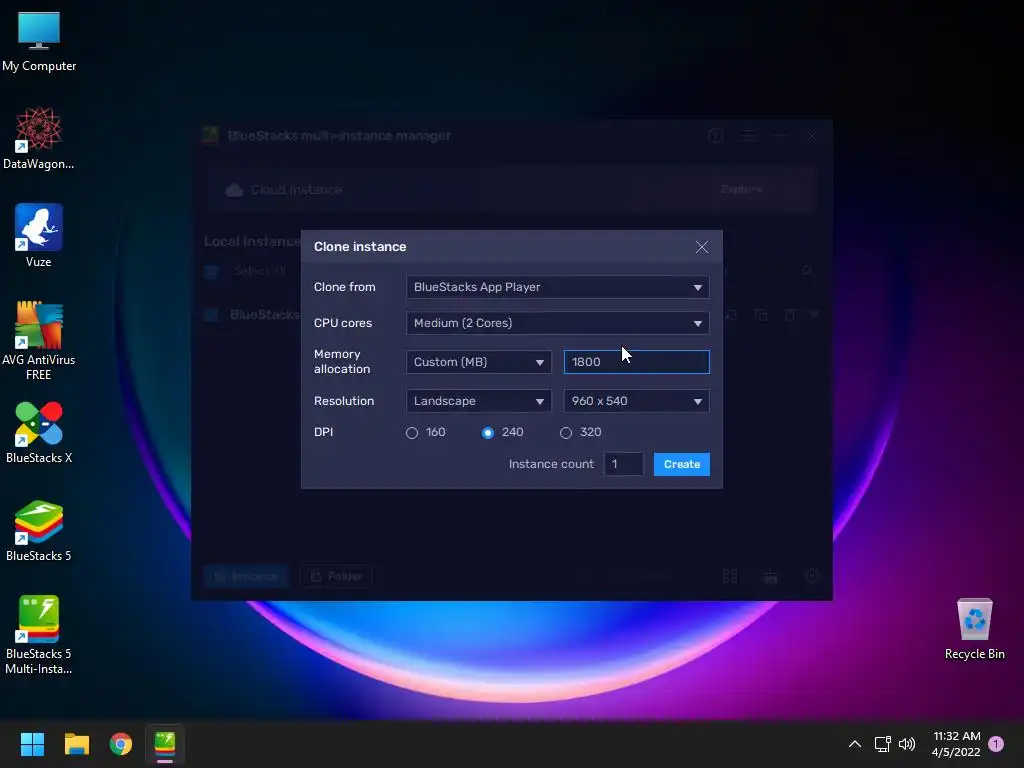
Task: Click the BlueStacks taskbar icon
Action: (165, 744)
